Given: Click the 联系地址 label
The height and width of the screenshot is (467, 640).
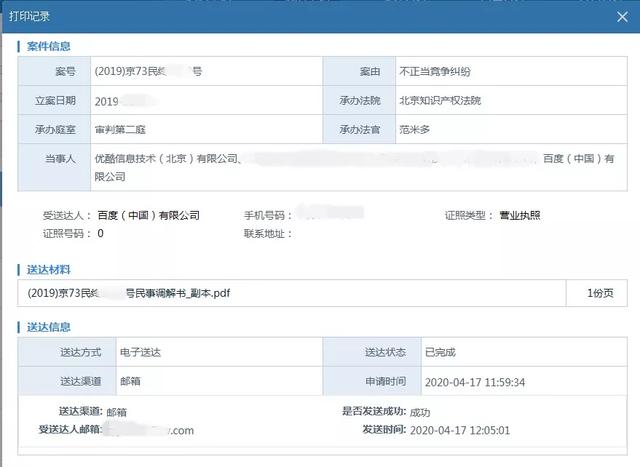Looking at the screenshot, I should (268, 234).
